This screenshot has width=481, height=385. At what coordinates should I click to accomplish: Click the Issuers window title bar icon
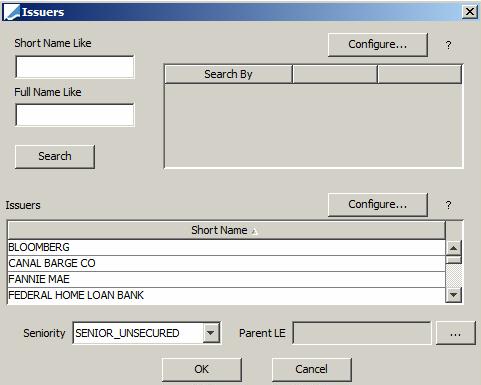pos(11,12)
